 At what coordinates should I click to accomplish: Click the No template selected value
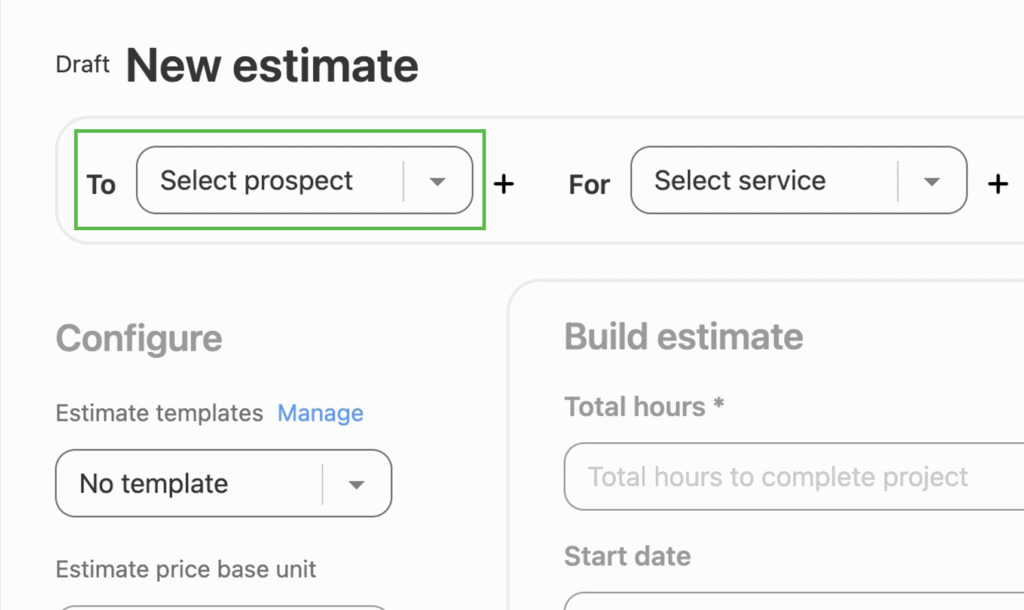click(x=154, y=484)
